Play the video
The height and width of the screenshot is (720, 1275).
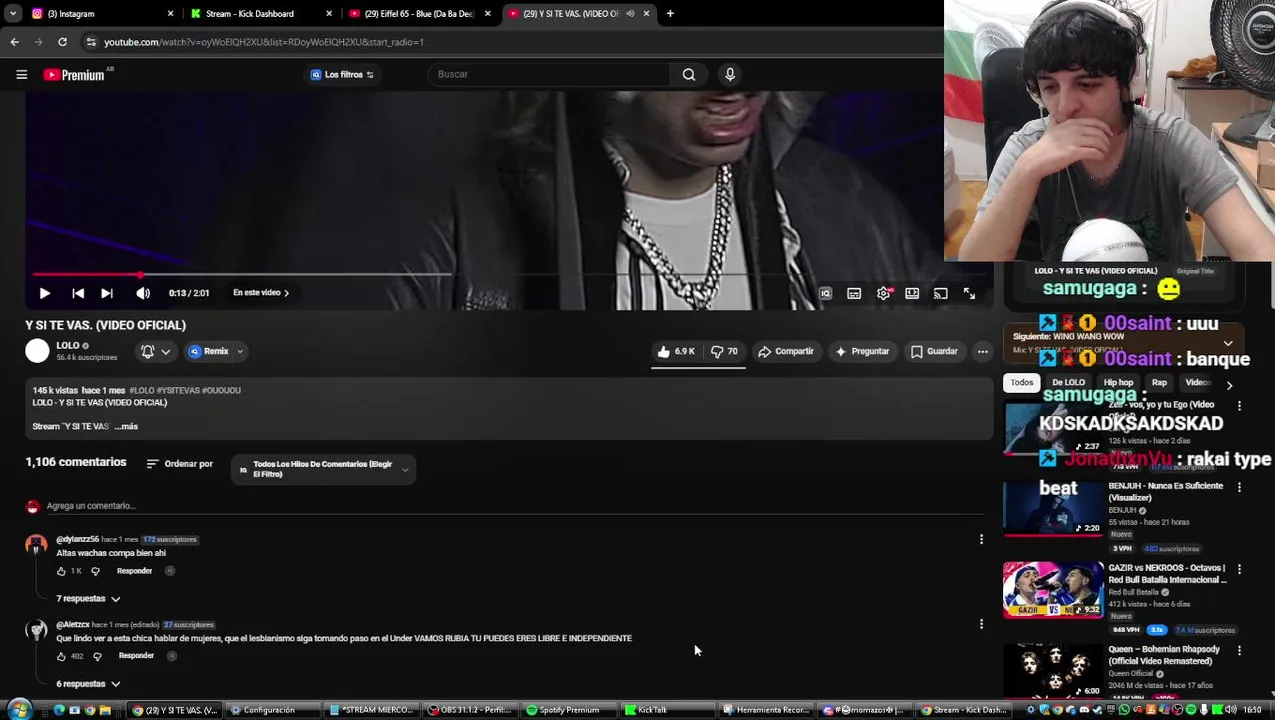(x=45, y=293)
